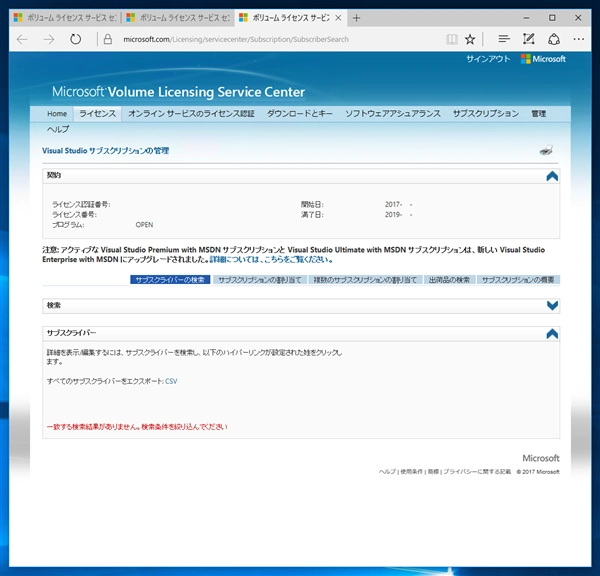Click the 詳細については、こちらをご覧ください link
Viewport: 600px width, 576px height.
point(271,259)
